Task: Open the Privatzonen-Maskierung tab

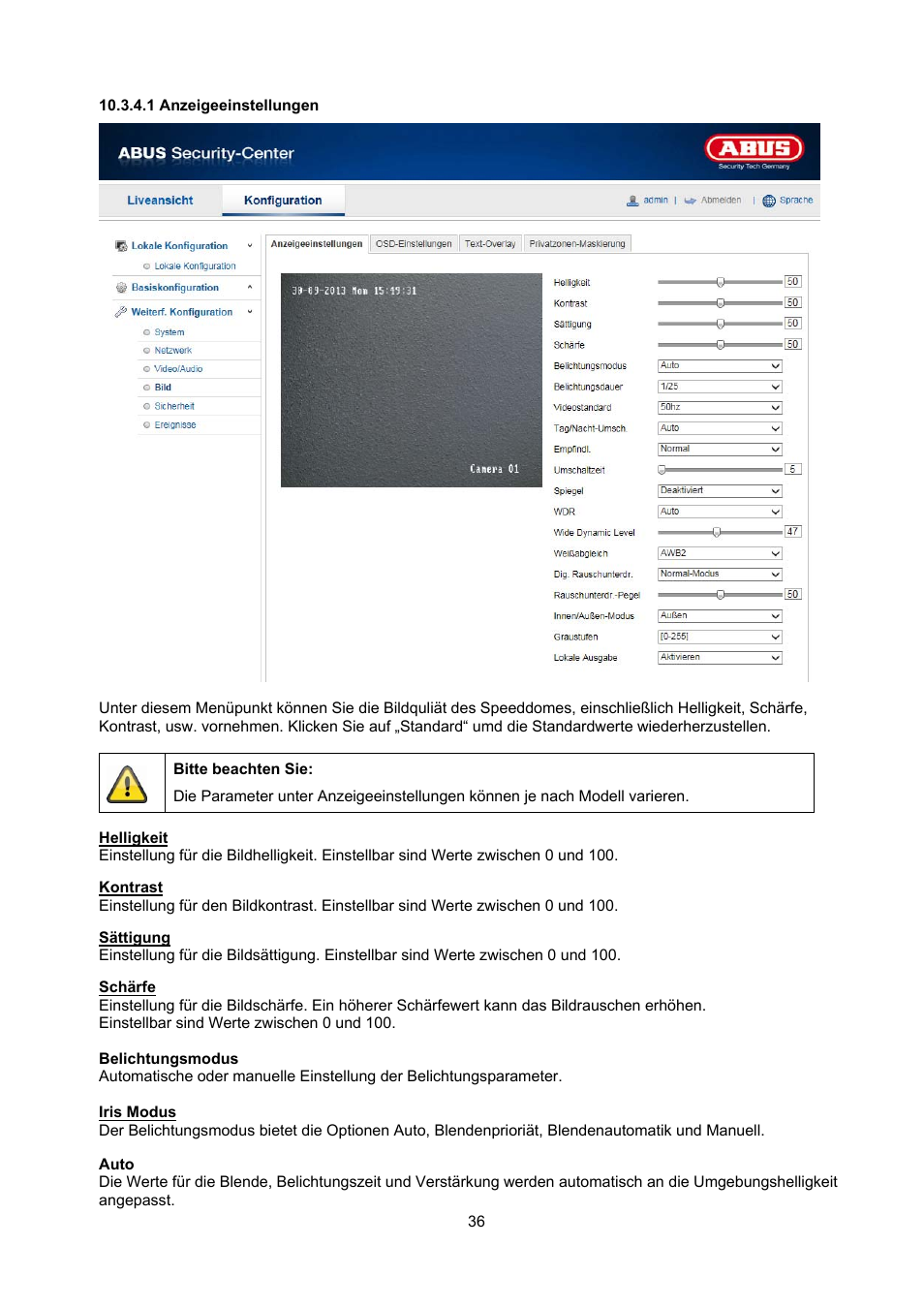Action: point(577,244)
